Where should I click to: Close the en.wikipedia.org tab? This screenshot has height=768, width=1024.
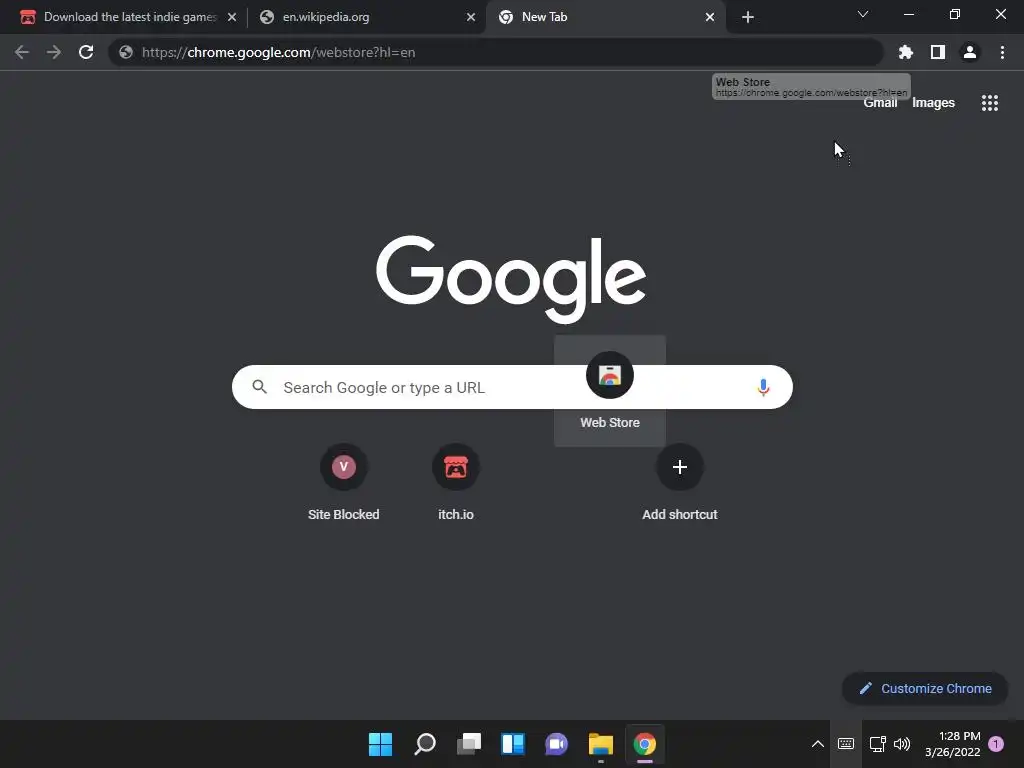[x=471, y=17]
